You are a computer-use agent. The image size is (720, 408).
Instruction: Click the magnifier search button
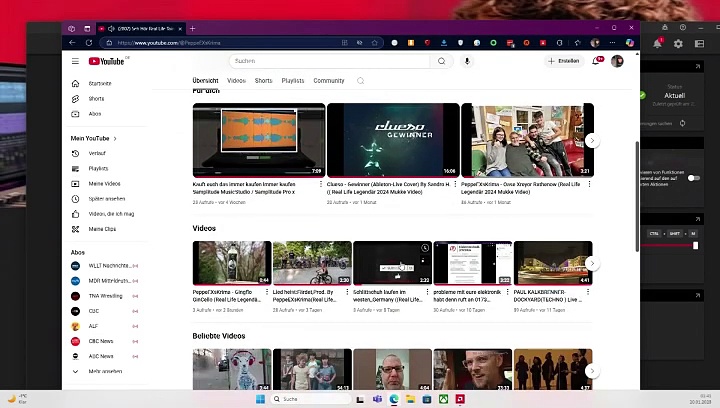(x=441, y=61)
